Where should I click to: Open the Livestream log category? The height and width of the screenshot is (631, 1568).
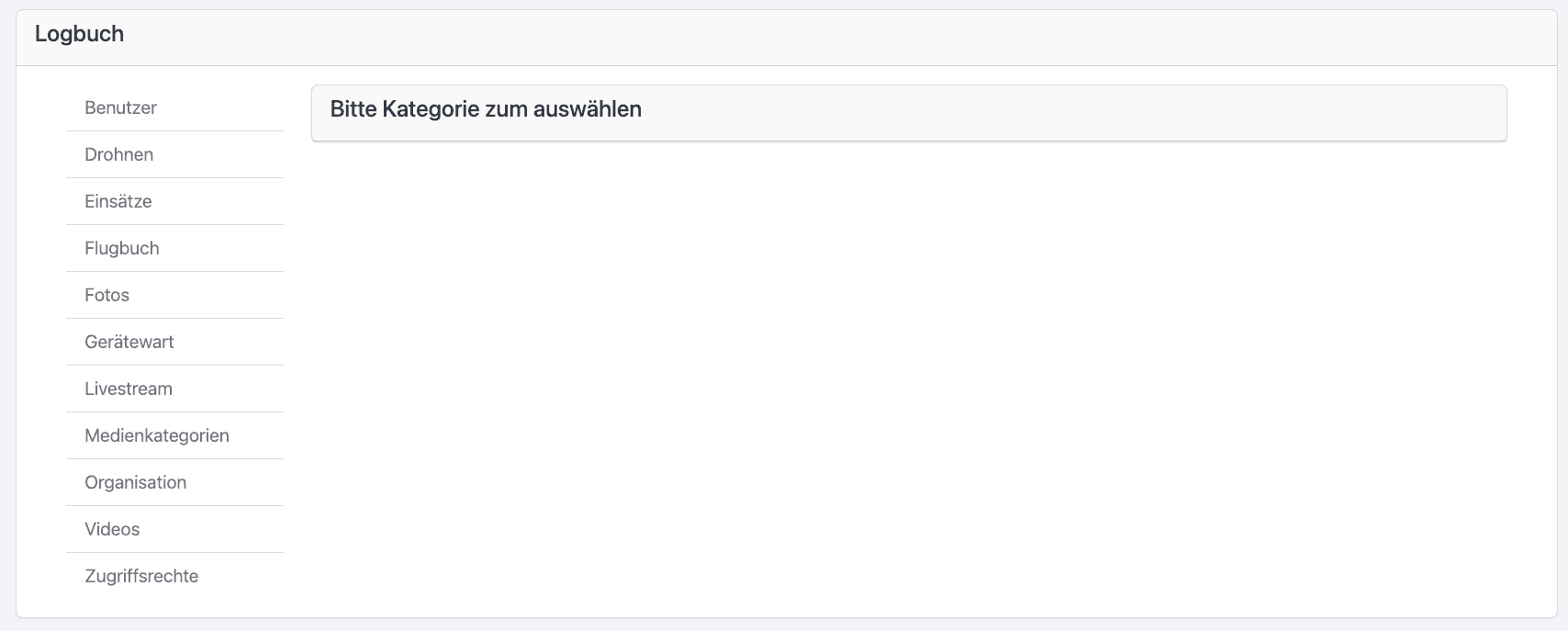click(x=128, y=389)
